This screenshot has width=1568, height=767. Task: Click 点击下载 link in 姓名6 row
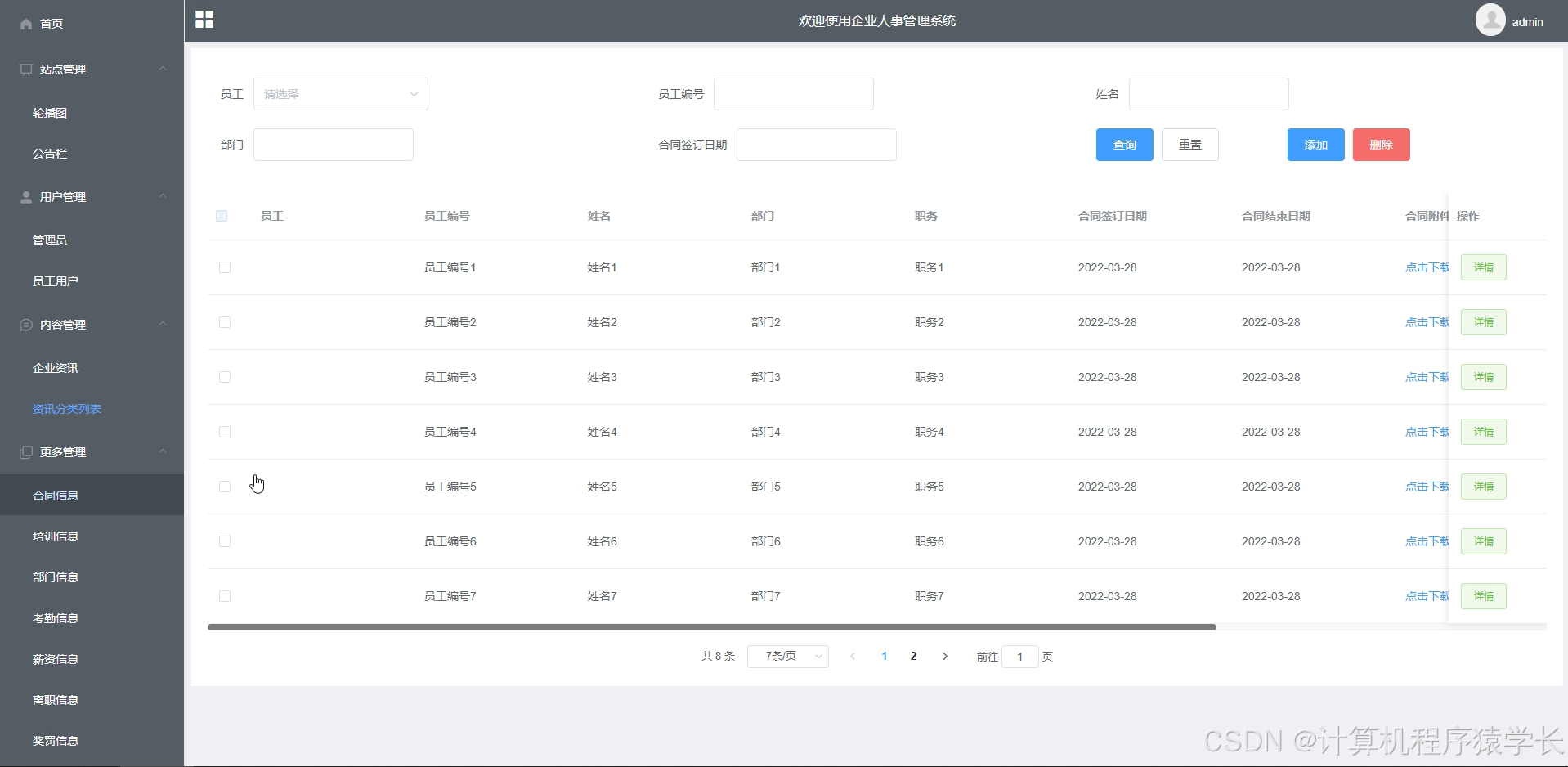tap(1427, 541)
